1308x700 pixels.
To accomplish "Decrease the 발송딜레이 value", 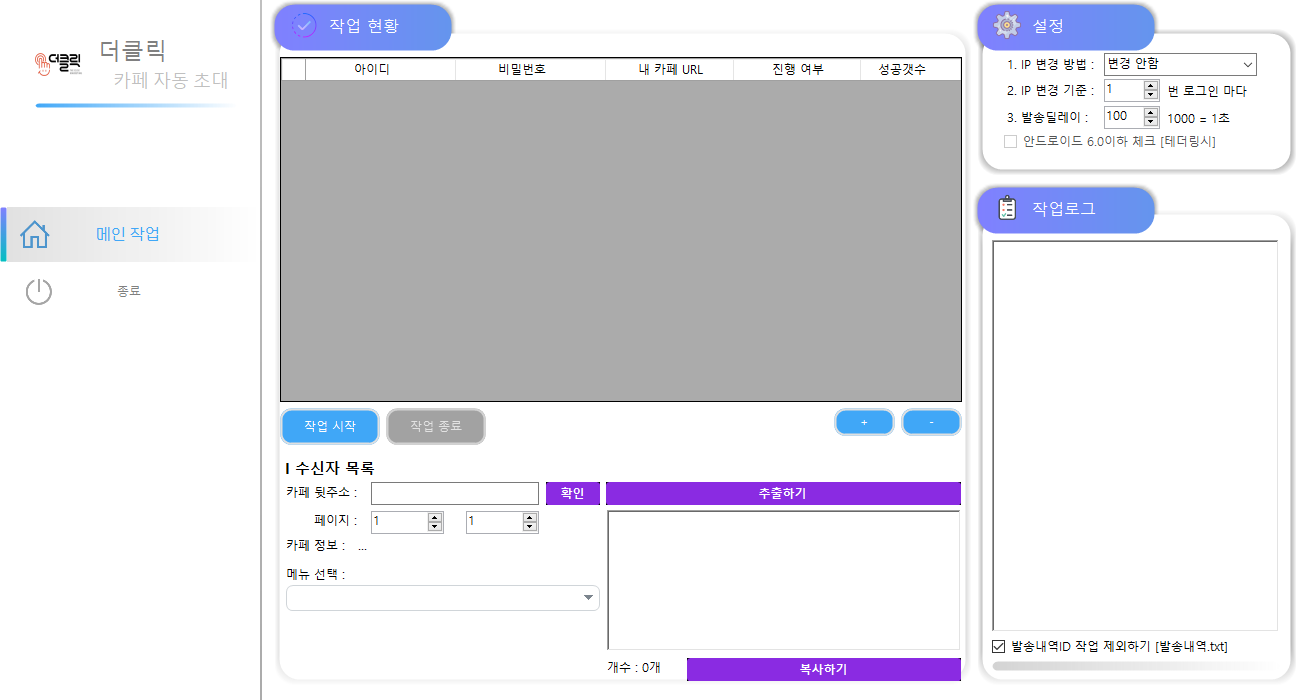I will pos(1151,122).
